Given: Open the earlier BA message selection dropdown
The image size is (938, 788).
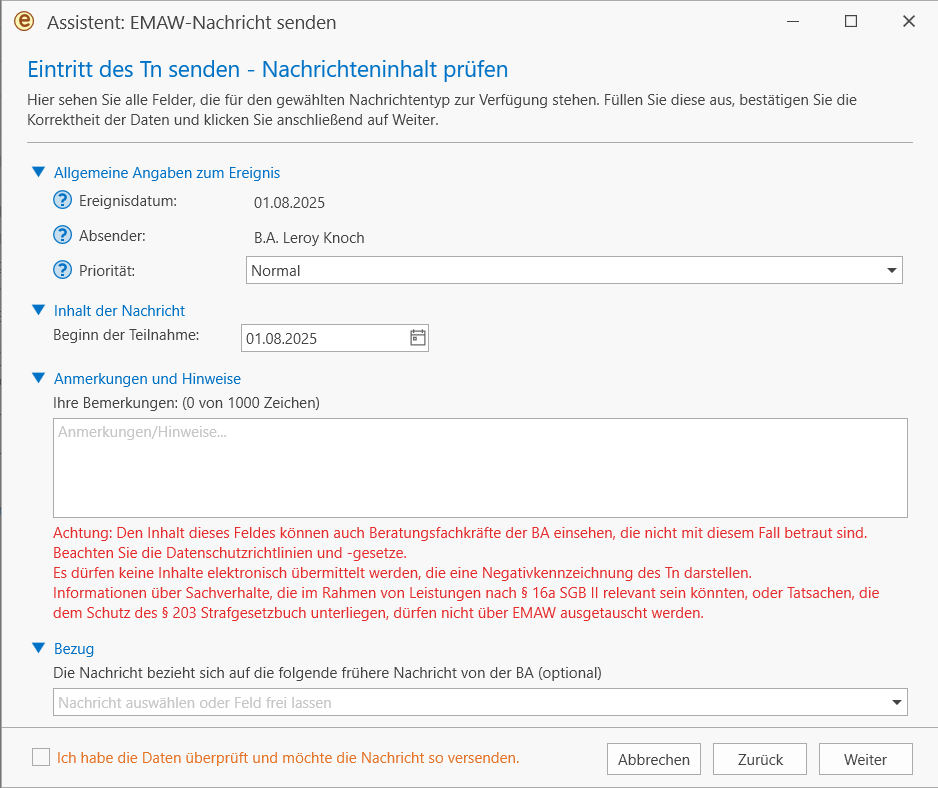Looking at the screenshot, I should pos(480,702).
